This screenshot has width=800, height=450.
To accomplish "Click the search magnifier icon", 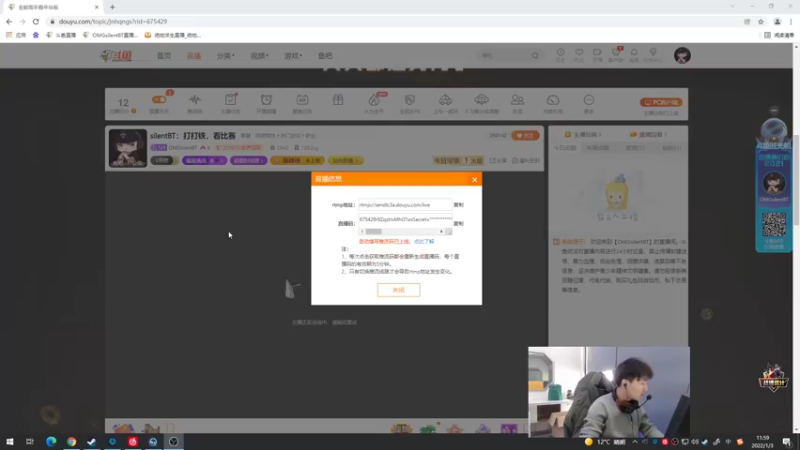I will click(535, 56).
